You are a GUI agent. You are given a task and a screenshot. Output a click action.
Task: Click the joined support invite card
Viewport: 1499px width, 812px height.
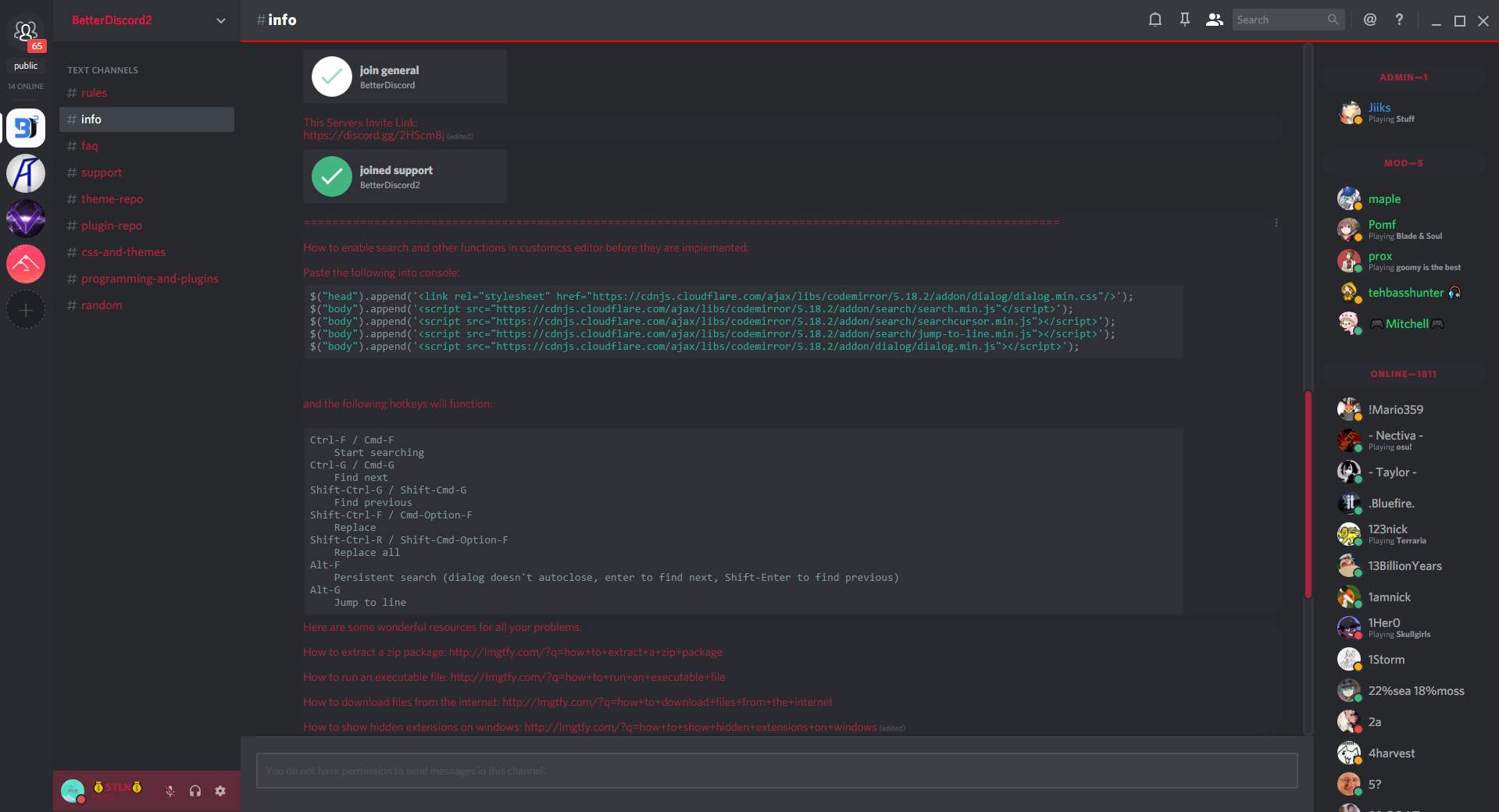pyautogui.click(x=405, y=177)
